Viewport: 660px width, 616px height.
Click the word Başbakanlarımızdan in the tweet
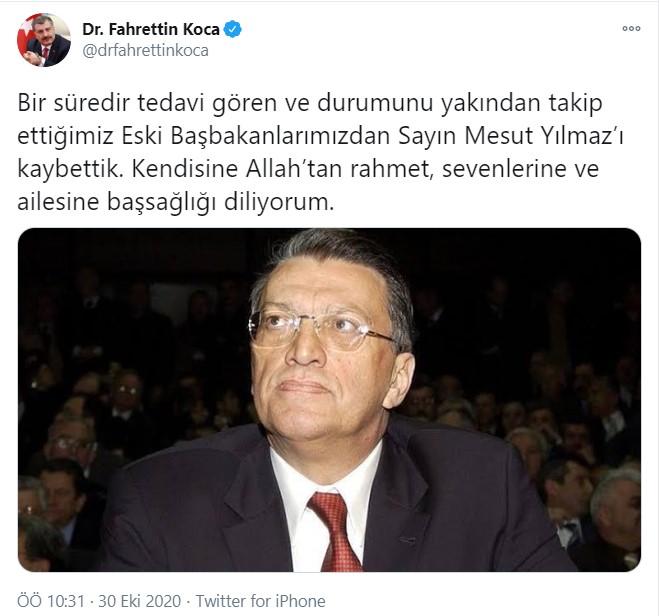point(280,136)
